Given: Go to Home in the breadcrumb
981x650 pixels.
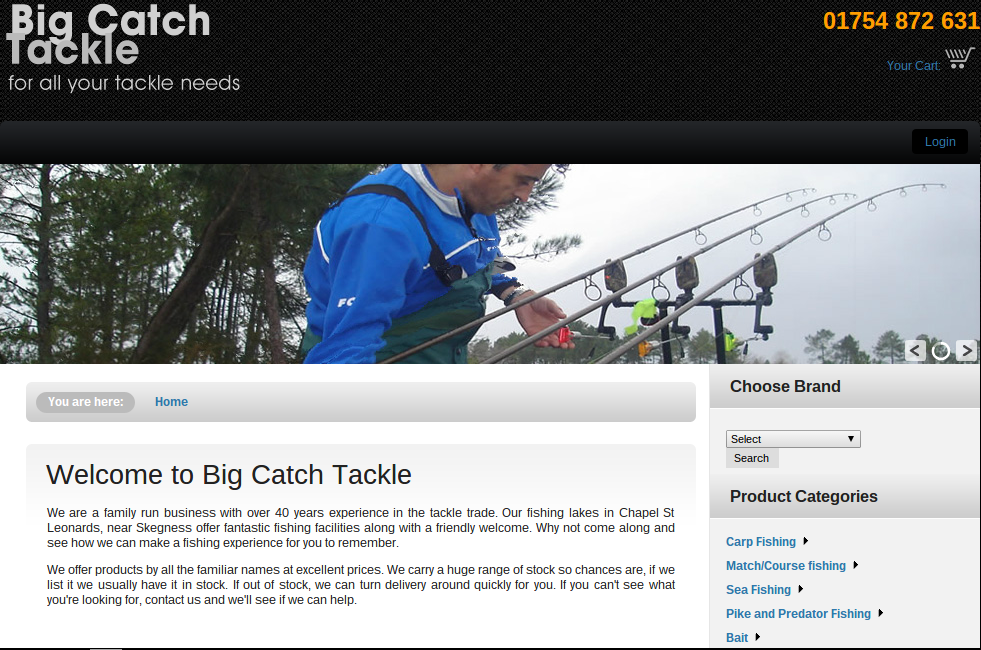Looking at the screenshot, I should pos(171,402).
